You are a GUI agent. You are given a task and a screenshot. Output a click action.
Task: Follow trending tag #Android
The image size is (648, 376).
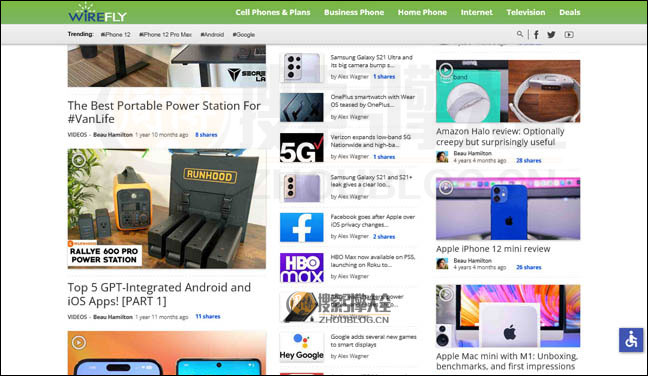(x=212, y=35)
